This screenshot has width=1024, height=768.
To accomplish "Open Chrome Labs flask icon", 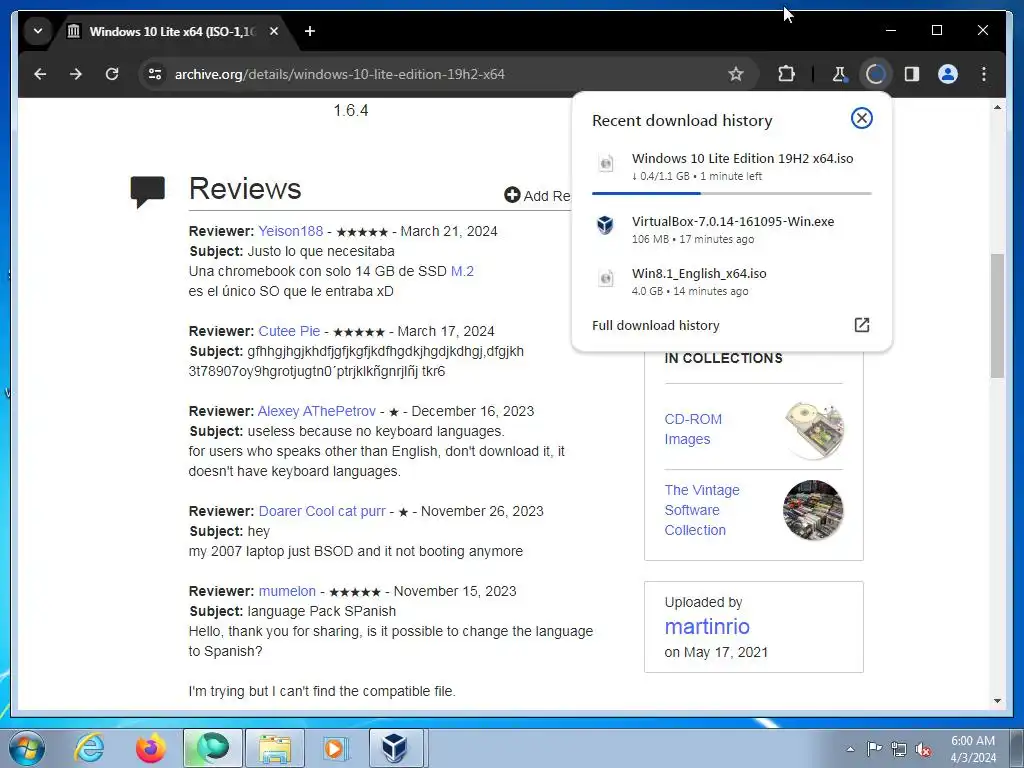I will pyautogui.click(x=839, y=74).
